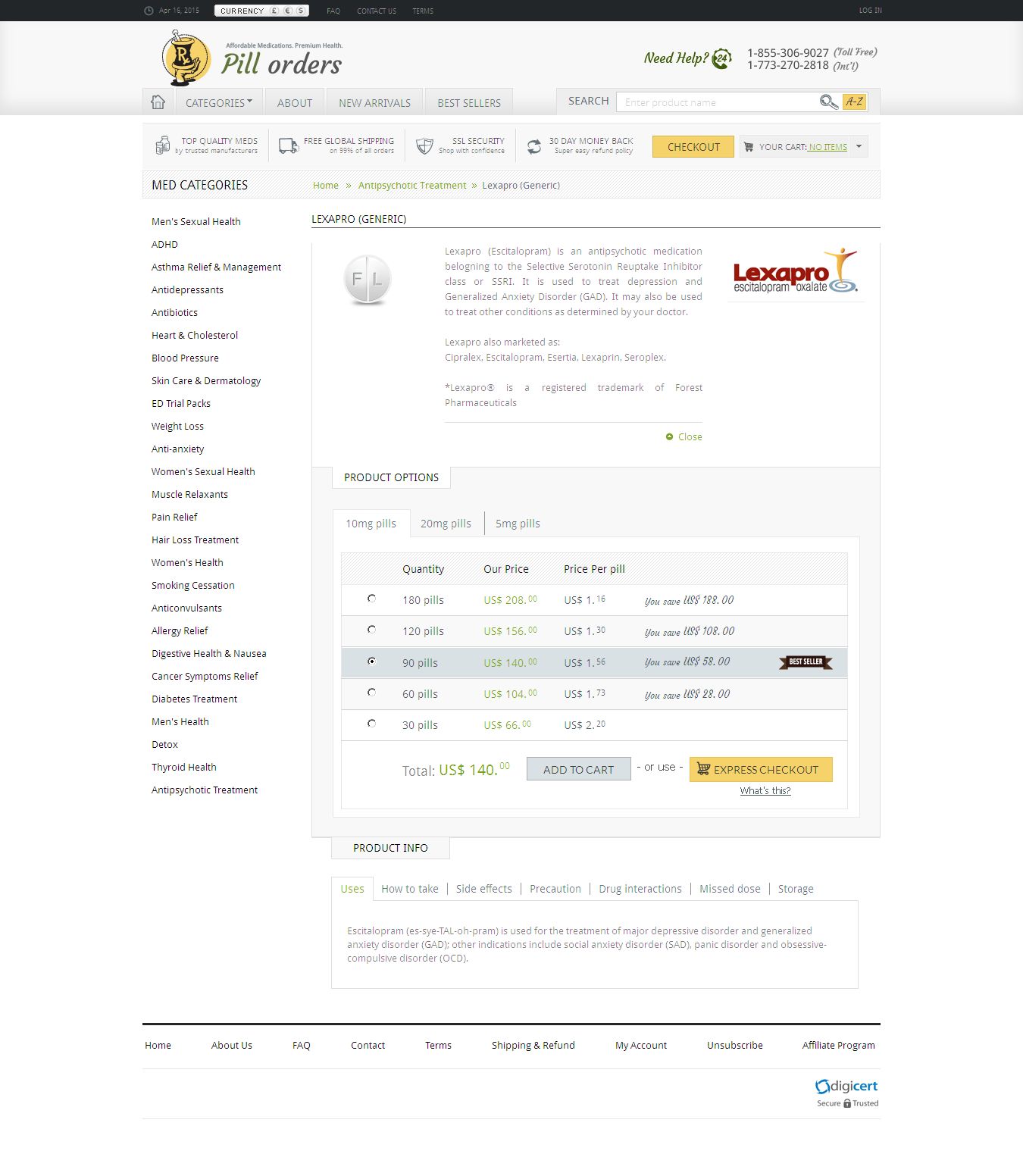This screenshot has width=1023, height=1176.
Task: Select the dollar currency icon
Action: tap(301, 11)
